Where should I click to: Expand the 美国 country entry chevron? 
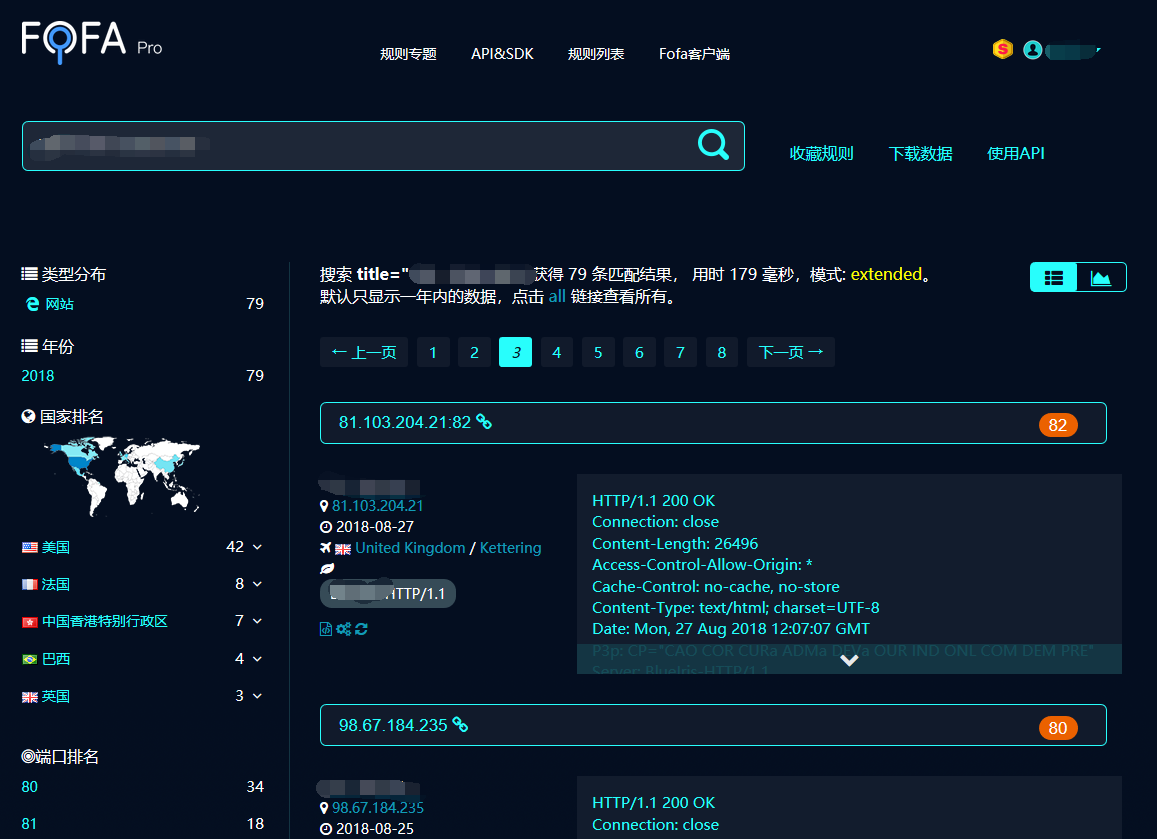click(x=258, y=547)
